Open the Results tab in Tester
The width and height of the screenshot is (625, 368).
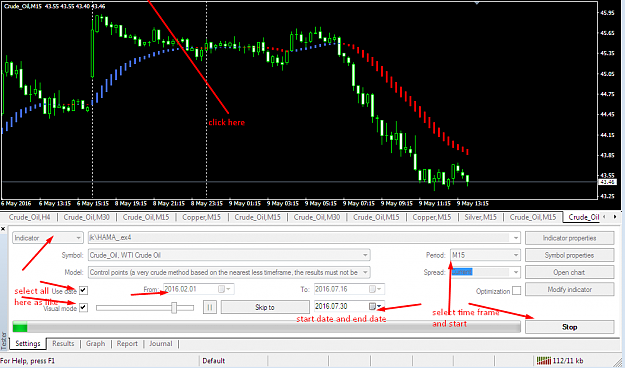pos(63,343)
